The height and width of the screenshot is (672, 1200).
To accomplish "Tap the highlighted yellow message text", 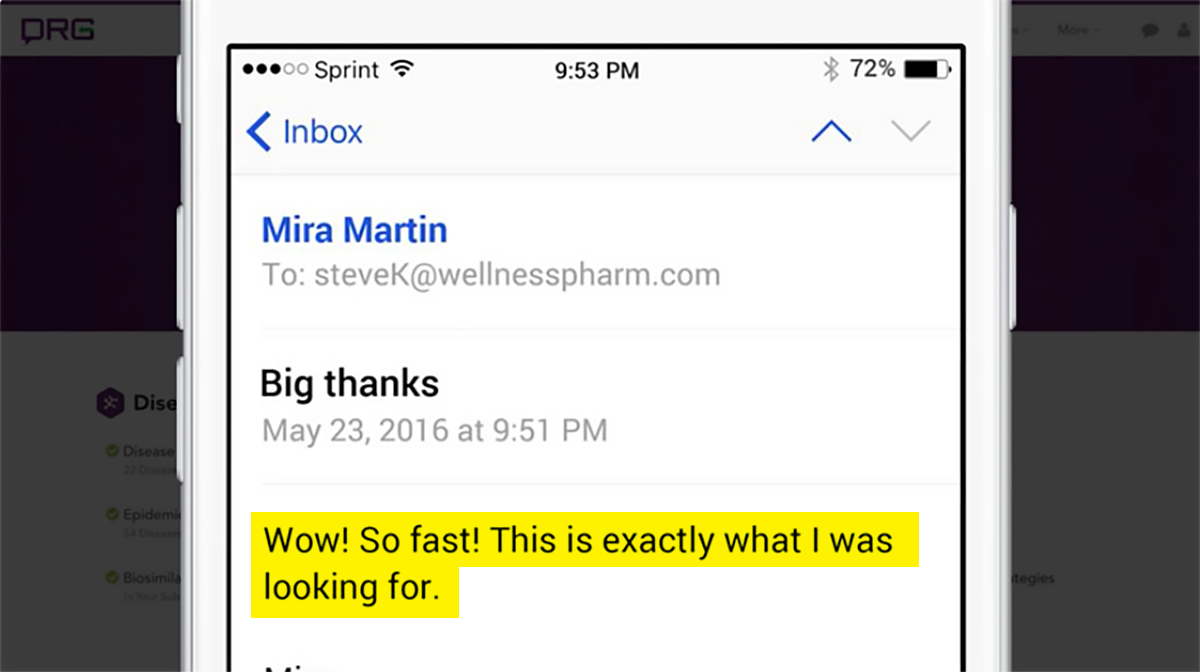I will [584, 564].
